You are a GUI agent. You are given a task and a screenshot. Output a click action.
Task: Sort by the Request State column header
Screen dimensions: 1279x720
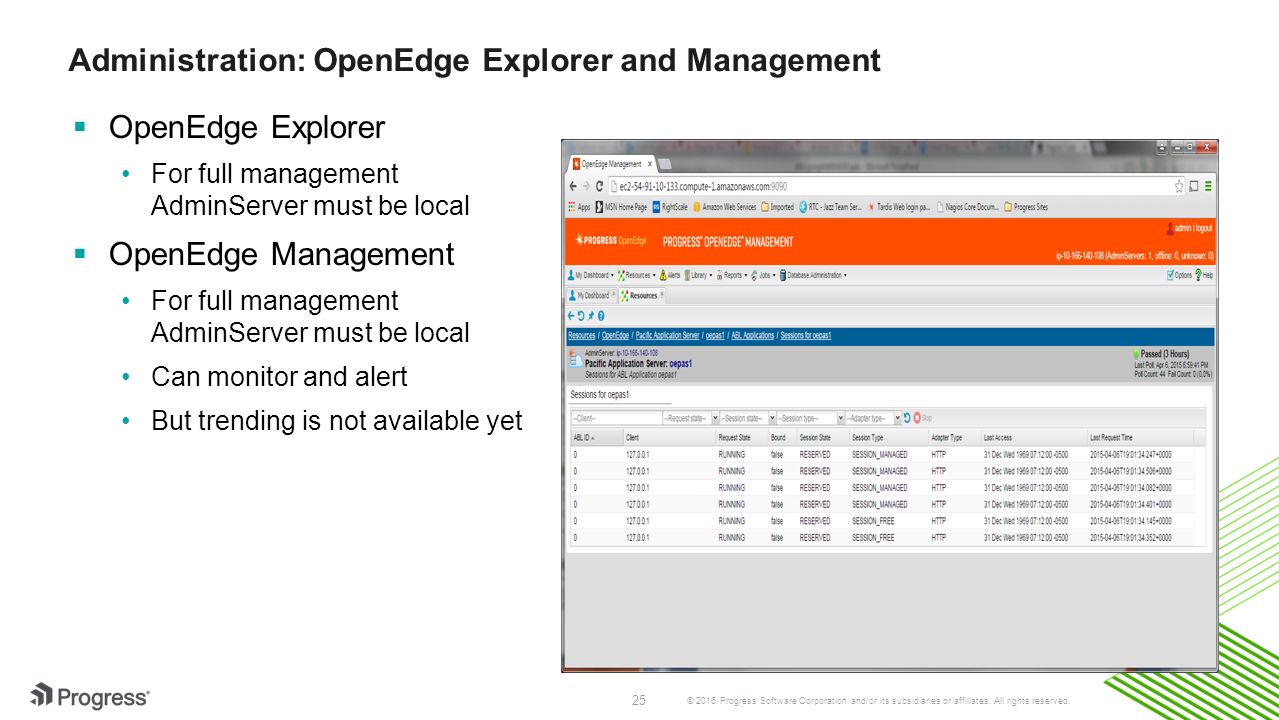tap(740, 438)
